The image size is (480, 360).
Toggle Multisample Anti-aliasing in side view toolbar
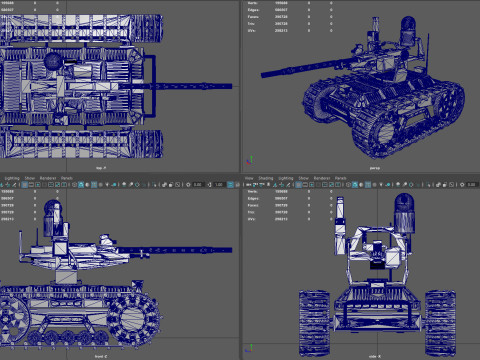[x=411, y=185]
